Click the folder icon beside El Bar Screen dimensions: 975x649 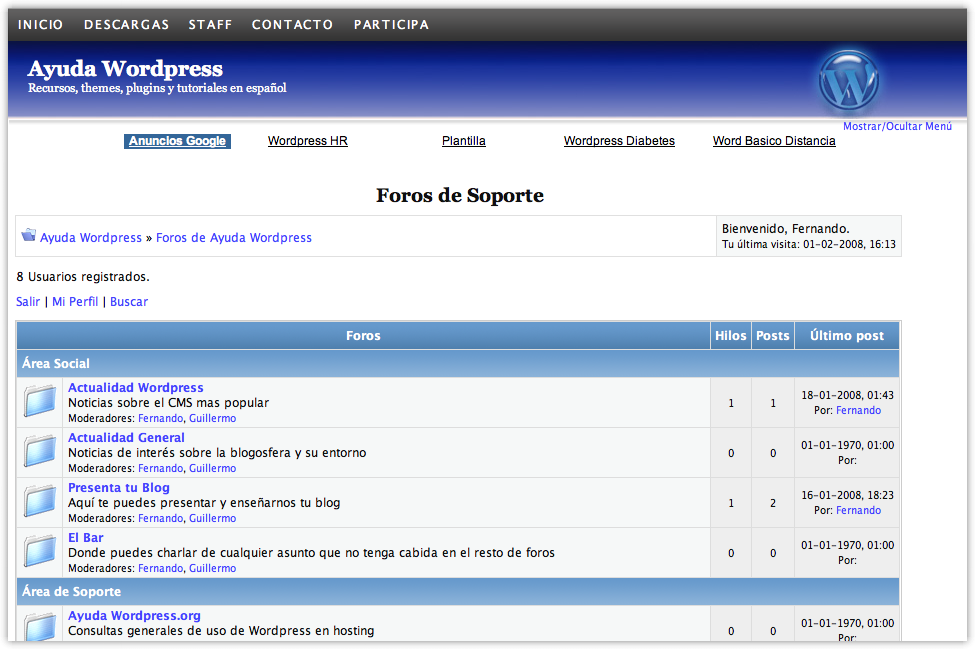41,552
